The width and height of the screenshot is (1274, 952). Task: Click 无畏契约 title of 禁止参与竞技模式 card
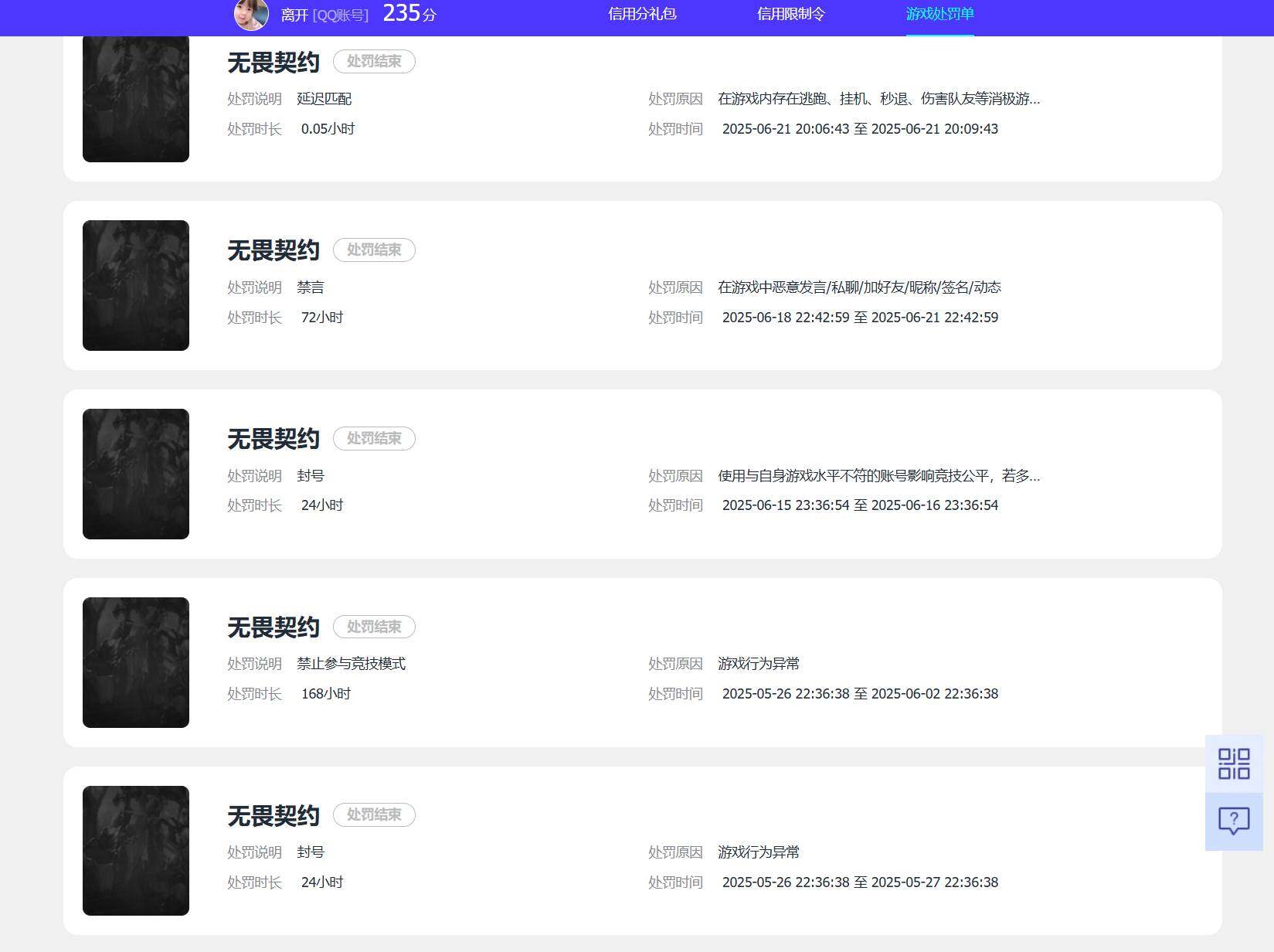coord(273,627)
